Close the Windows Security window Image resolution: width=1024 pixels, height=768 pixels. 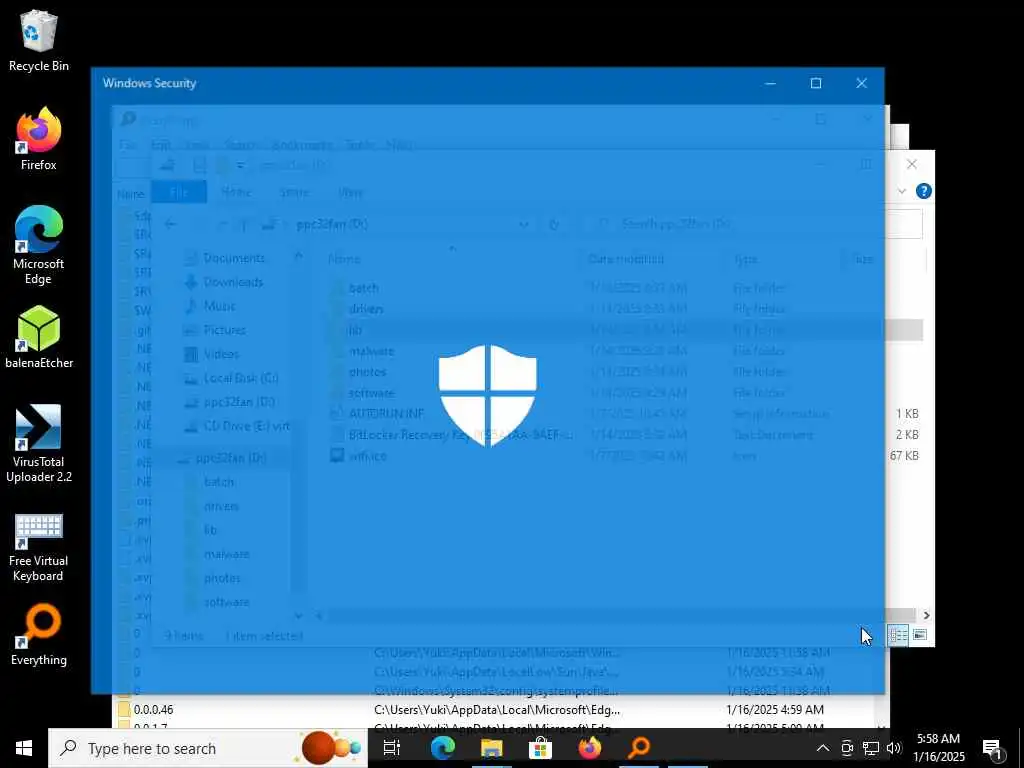coord(861,83)
